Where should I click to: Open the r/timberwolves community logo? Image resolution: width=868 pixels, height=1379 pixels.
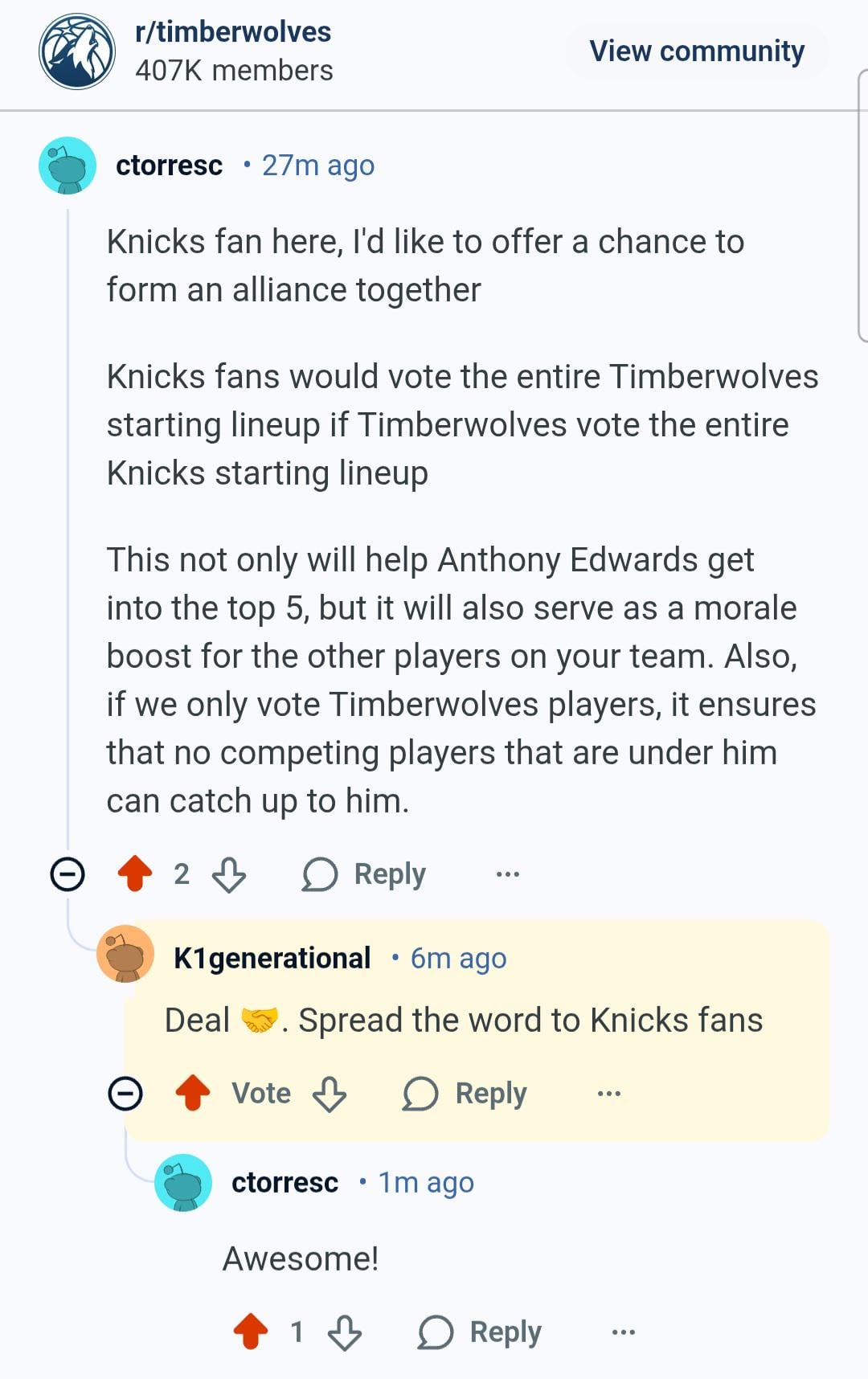point(77,51)
